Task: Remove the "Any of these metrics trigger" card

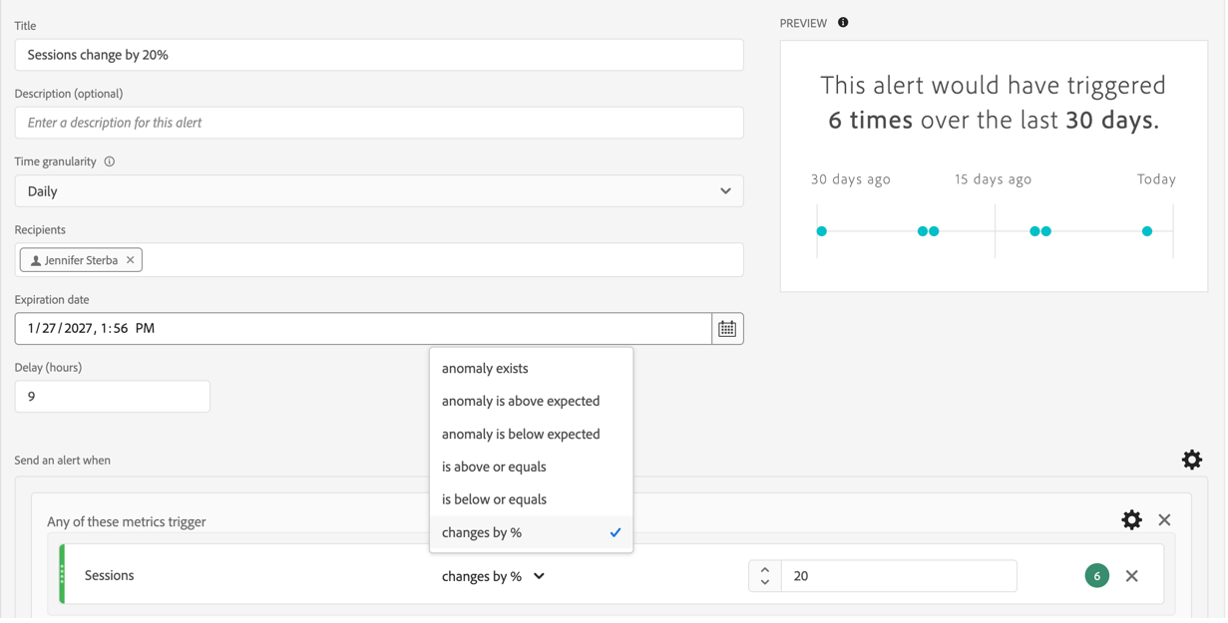Action: coord(1163,519)
